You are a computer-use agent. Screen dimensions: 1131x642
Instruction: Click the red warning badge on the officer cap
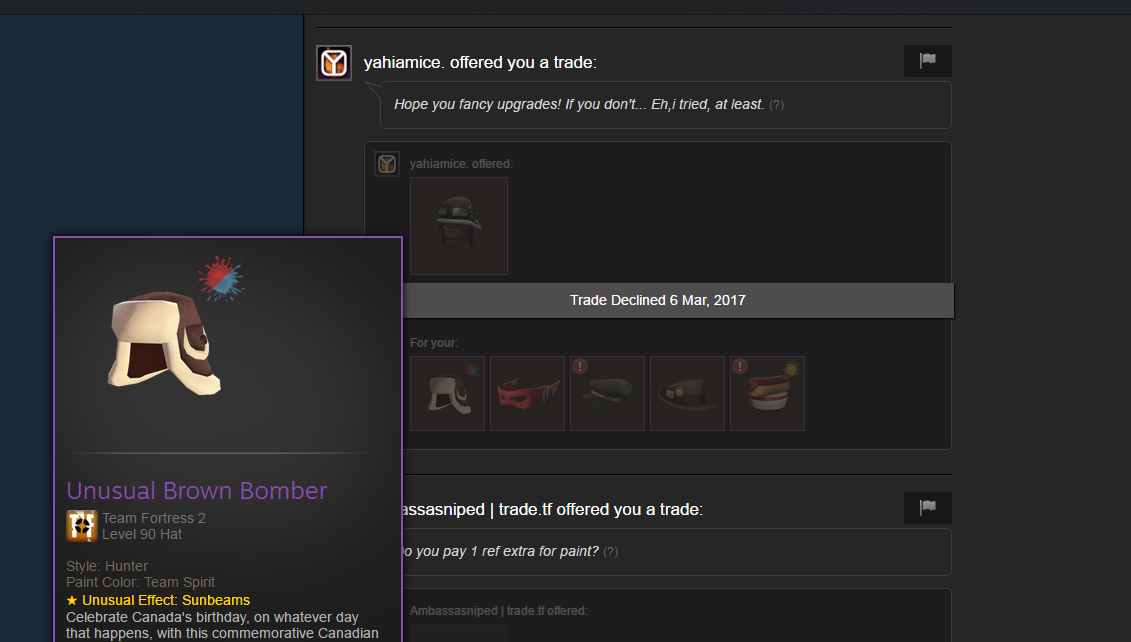(x=580, y=366)
